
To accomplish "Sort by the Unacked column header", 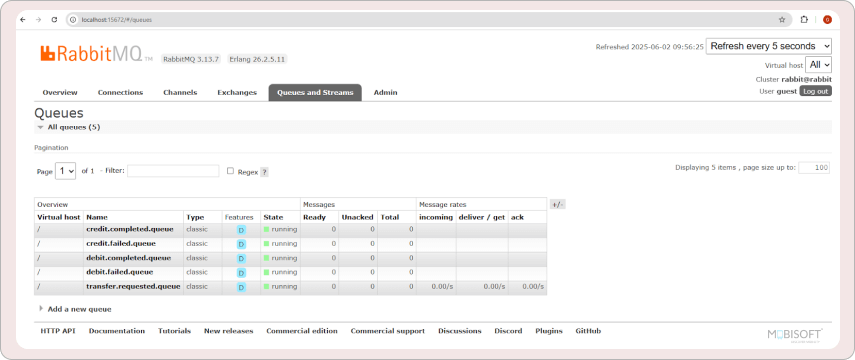I will (x=357, y=217).
